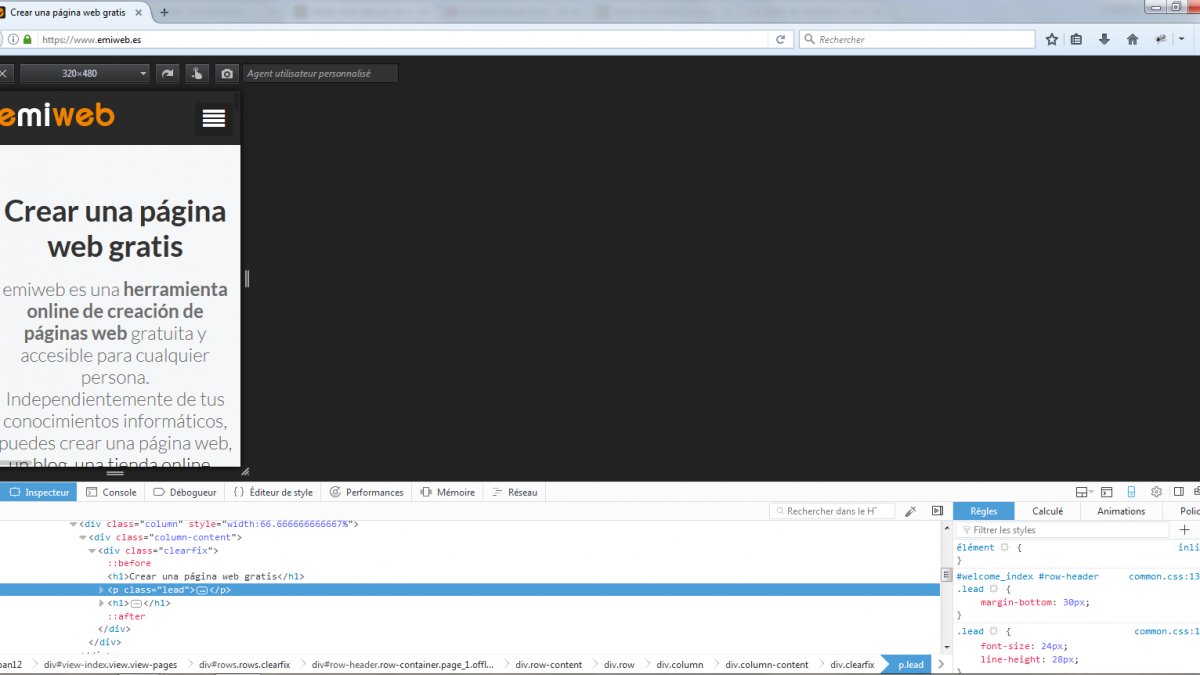Highlight elements matching #welcome_index .lead selector
1200x675 pixels.
coord(993,589)
